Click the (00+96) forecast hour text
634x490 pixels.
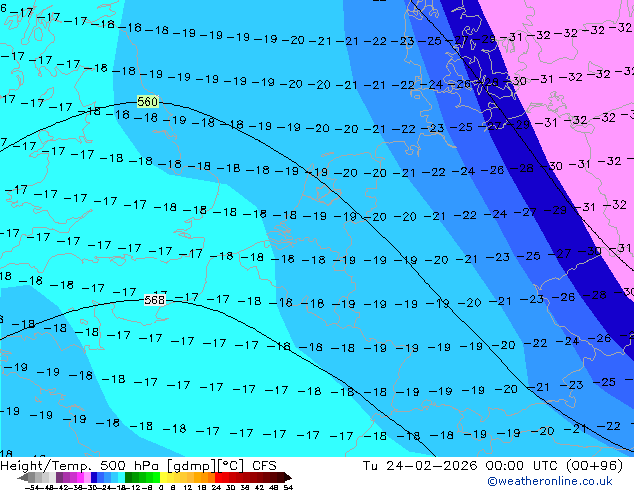[x=594, y=466]
